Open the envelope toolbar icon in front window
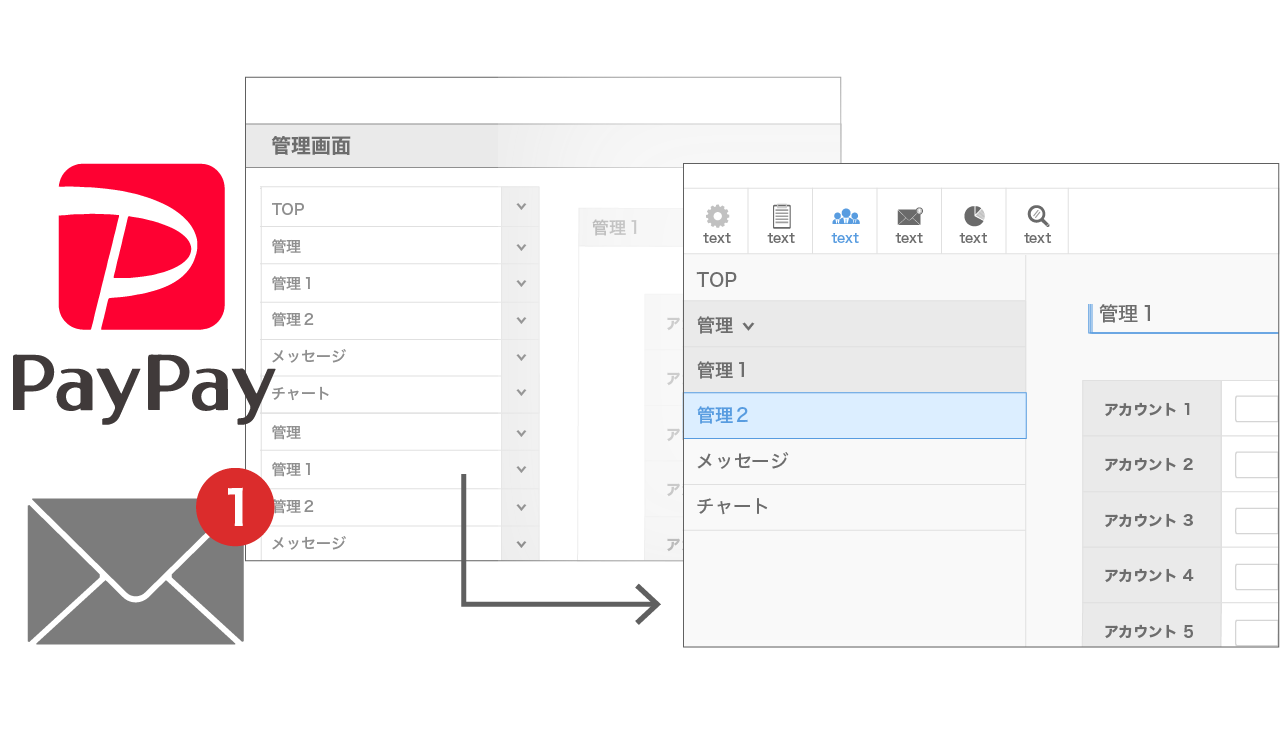The width and height of the screenshot is (1280, 736). (x=909, y=215)
